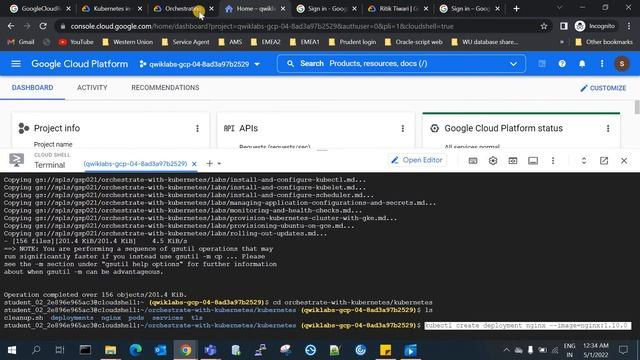Switch to the RECOMMENDATIONS tab
The height and width of the screenshot is (360, 640).
pyautogui.click(x=165, y=88)
